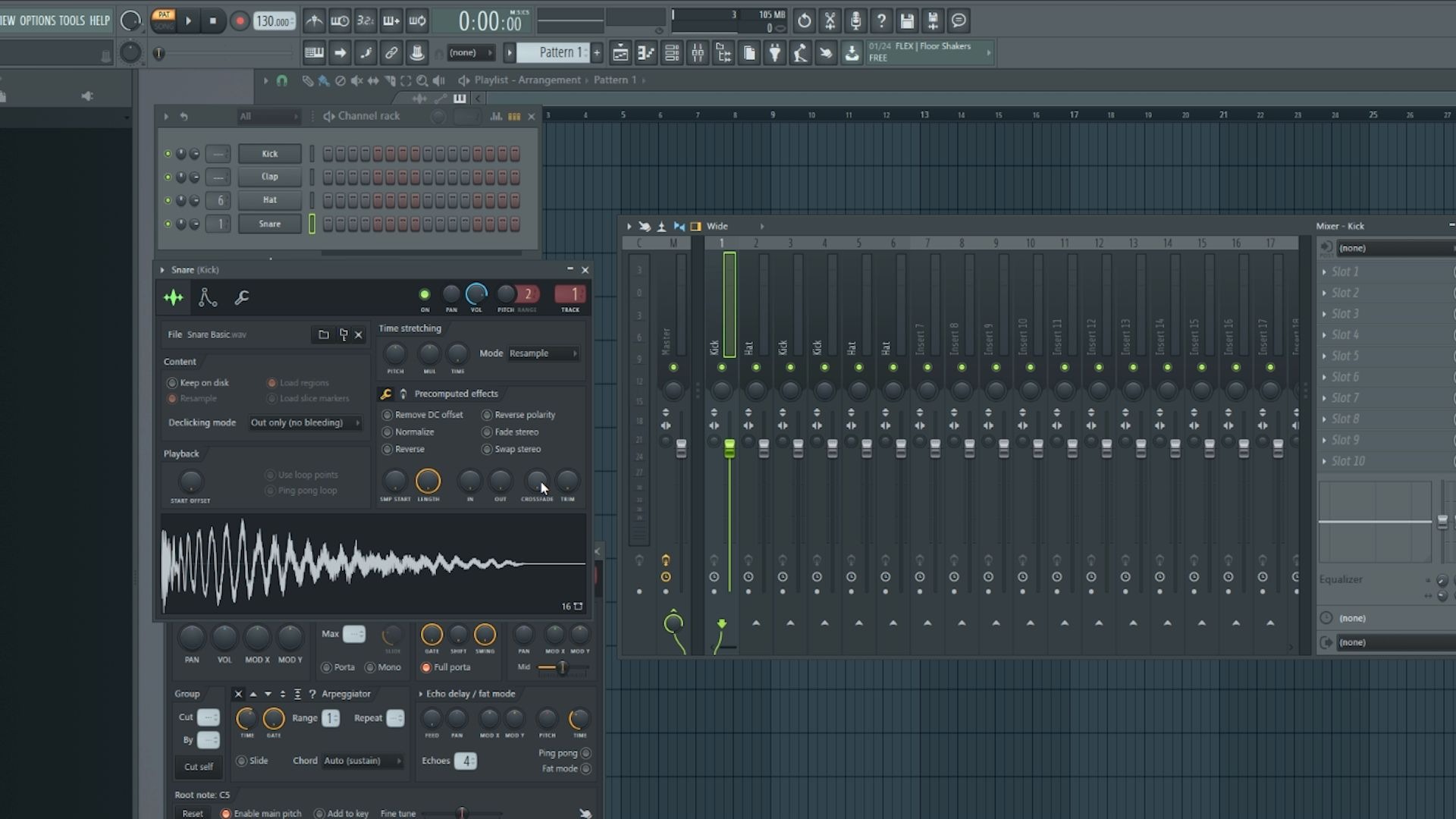Select the Hat channel button

pyautogui.click(x=270, y=200)
